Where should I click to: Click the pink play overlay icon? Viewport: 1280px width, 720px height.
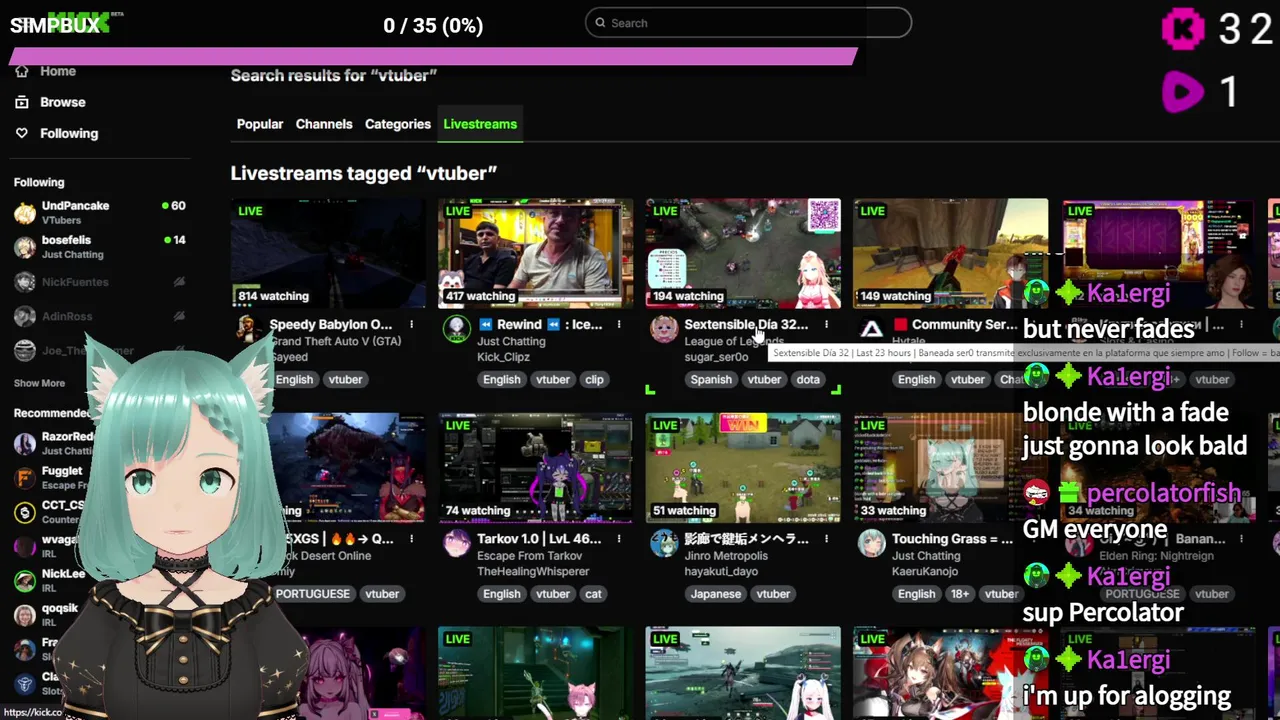click(x=1183, y=93)
